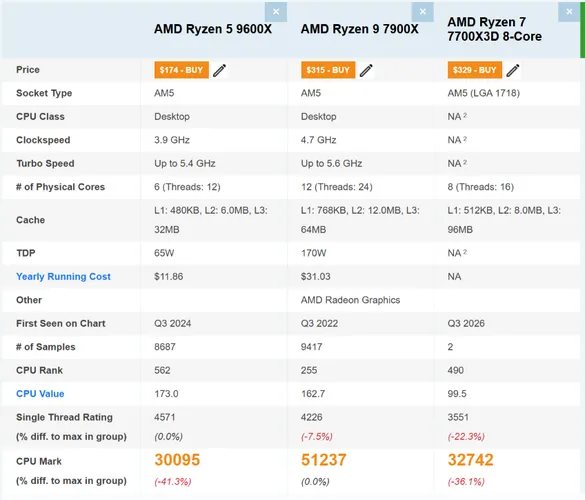The image size is (585, 500).
Task: Select the AMD Ryzen 9 7900X heading
Action: pos(360,29)
